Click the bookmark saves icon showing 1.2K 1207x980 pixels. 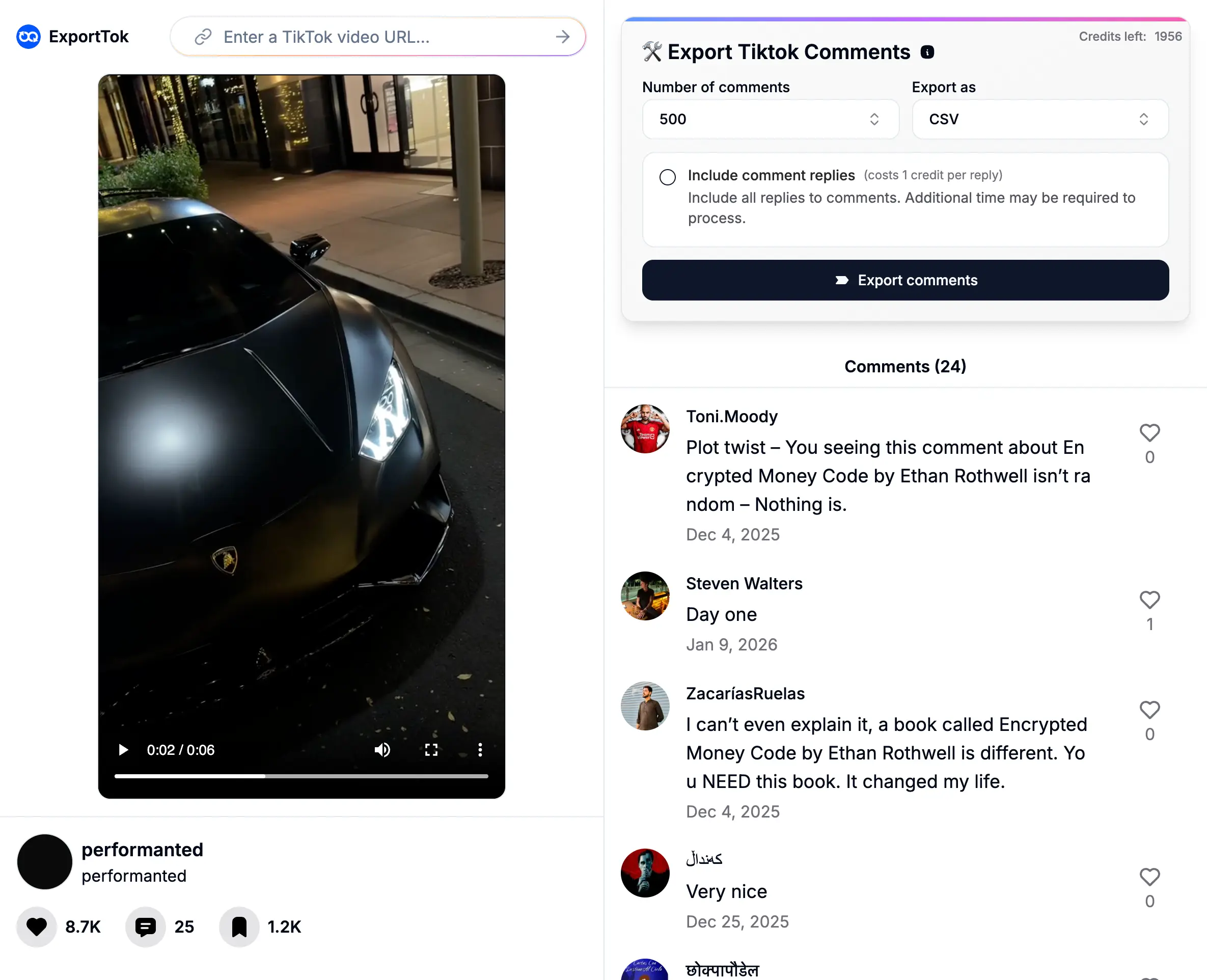click(239, 927)
